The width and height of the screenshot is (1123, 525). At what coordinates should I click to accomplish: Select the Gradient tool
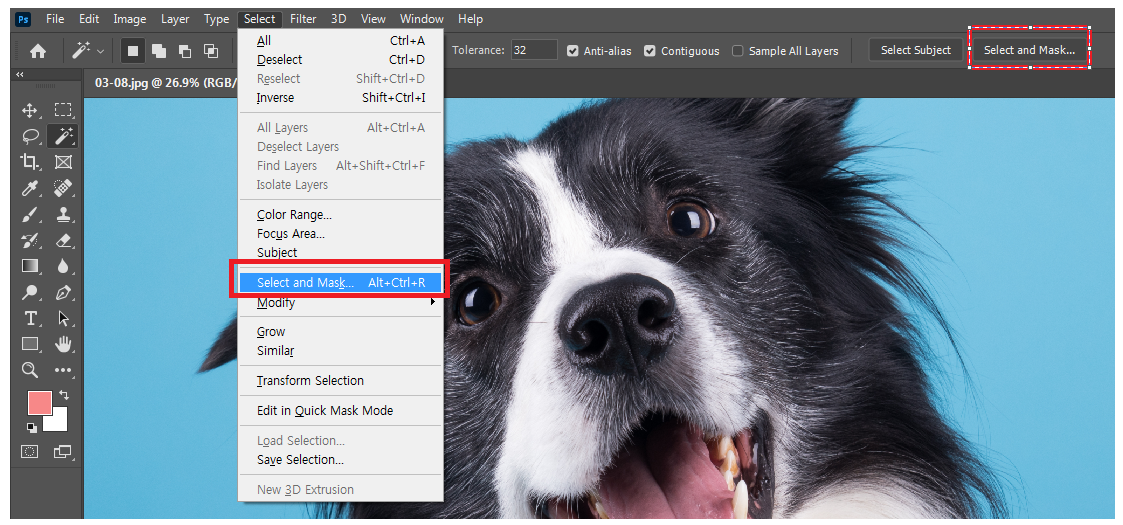29,266
